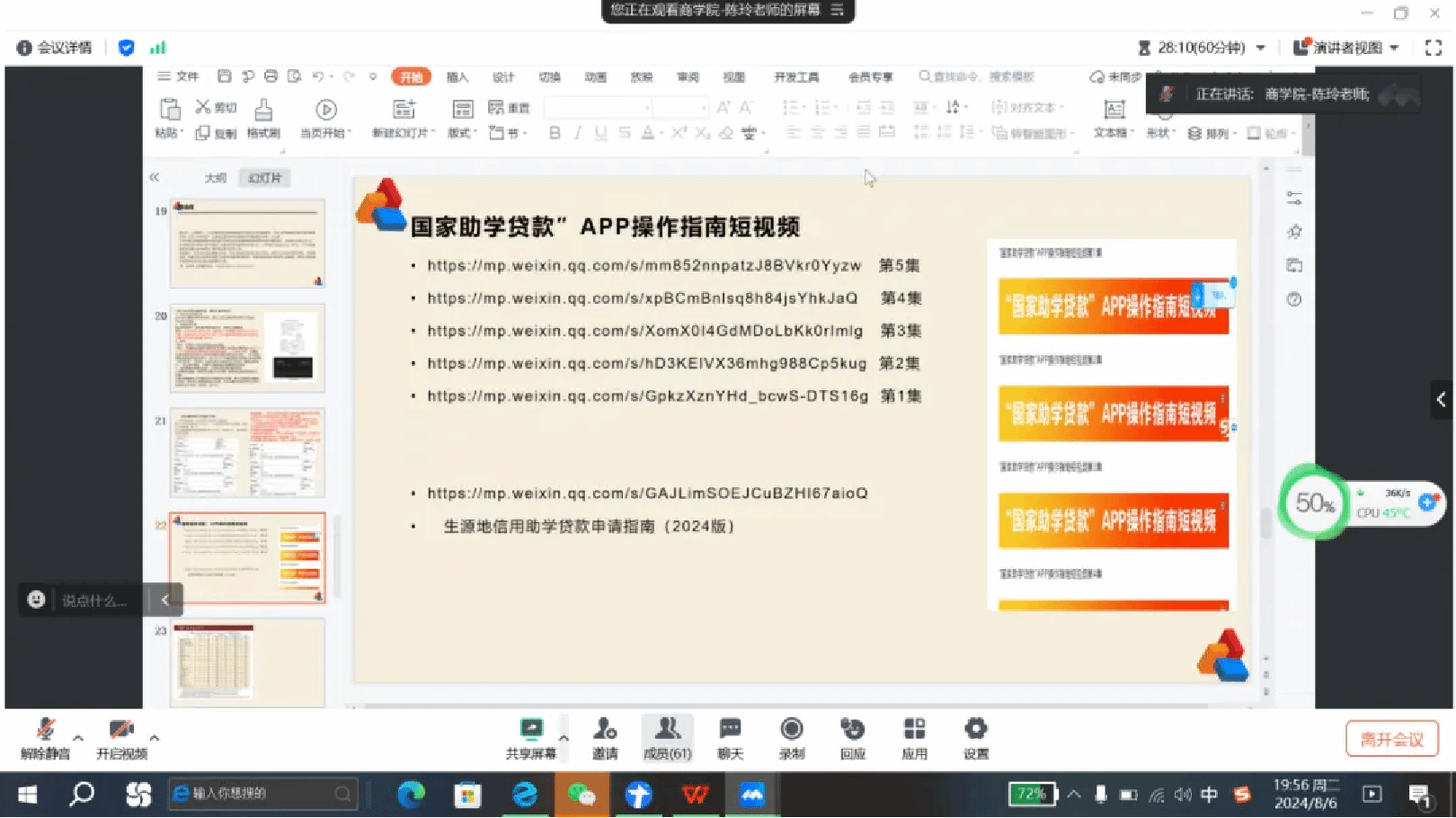1456x818 pixels.
Task: Start 录制 meeting recording
Action: 792,738
